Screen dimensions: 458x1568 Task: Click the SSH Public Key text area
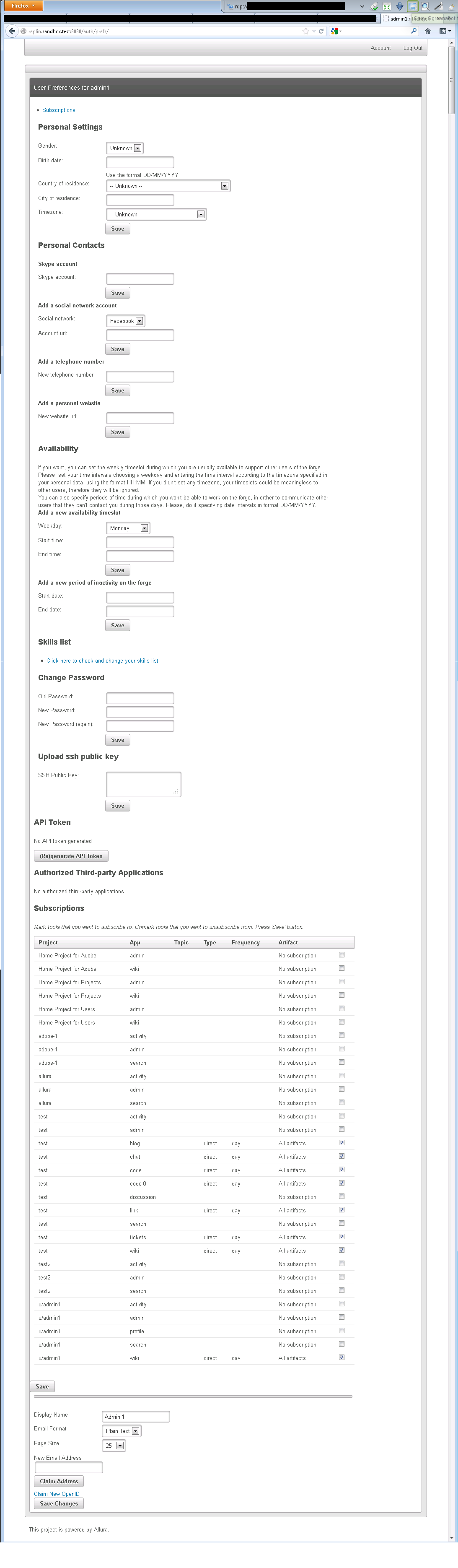click(143, 783)
